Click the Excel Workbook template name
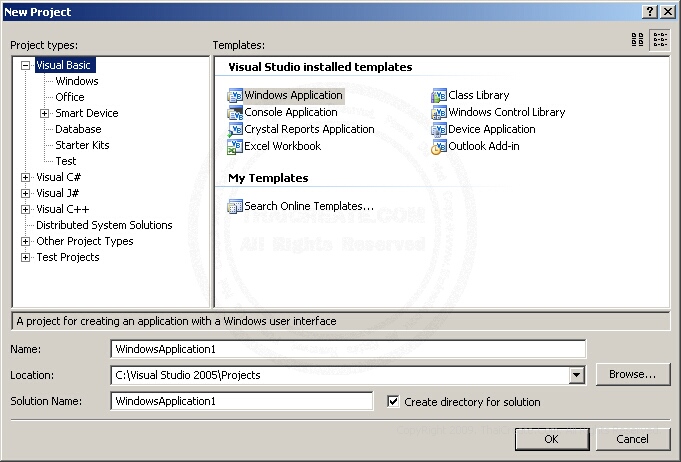681x462 pixels. (283, 146)
